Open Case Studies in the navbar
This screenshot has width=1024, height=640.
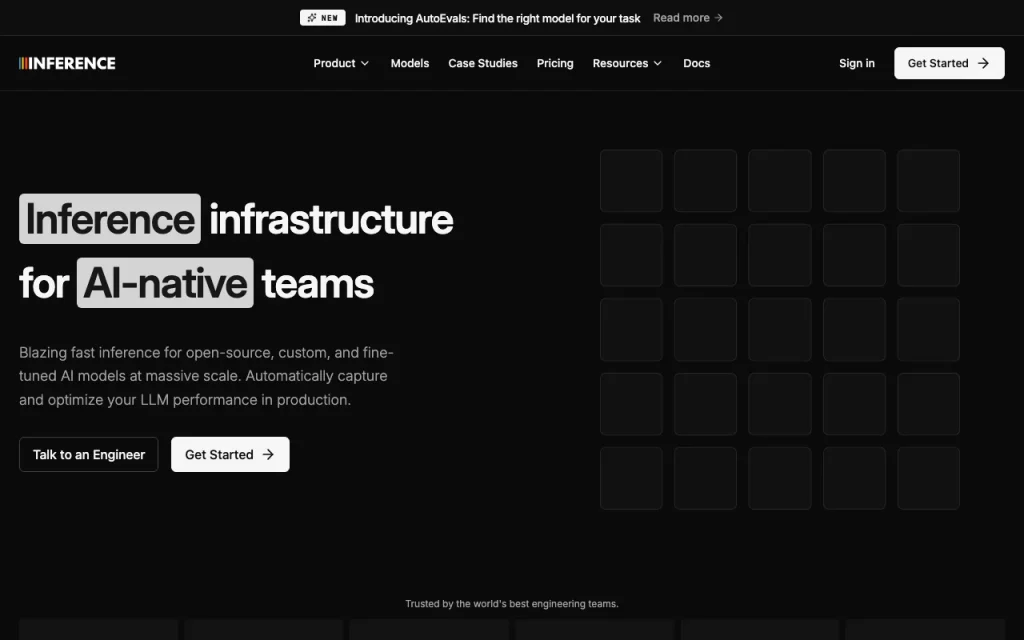[x=483, y=63]
